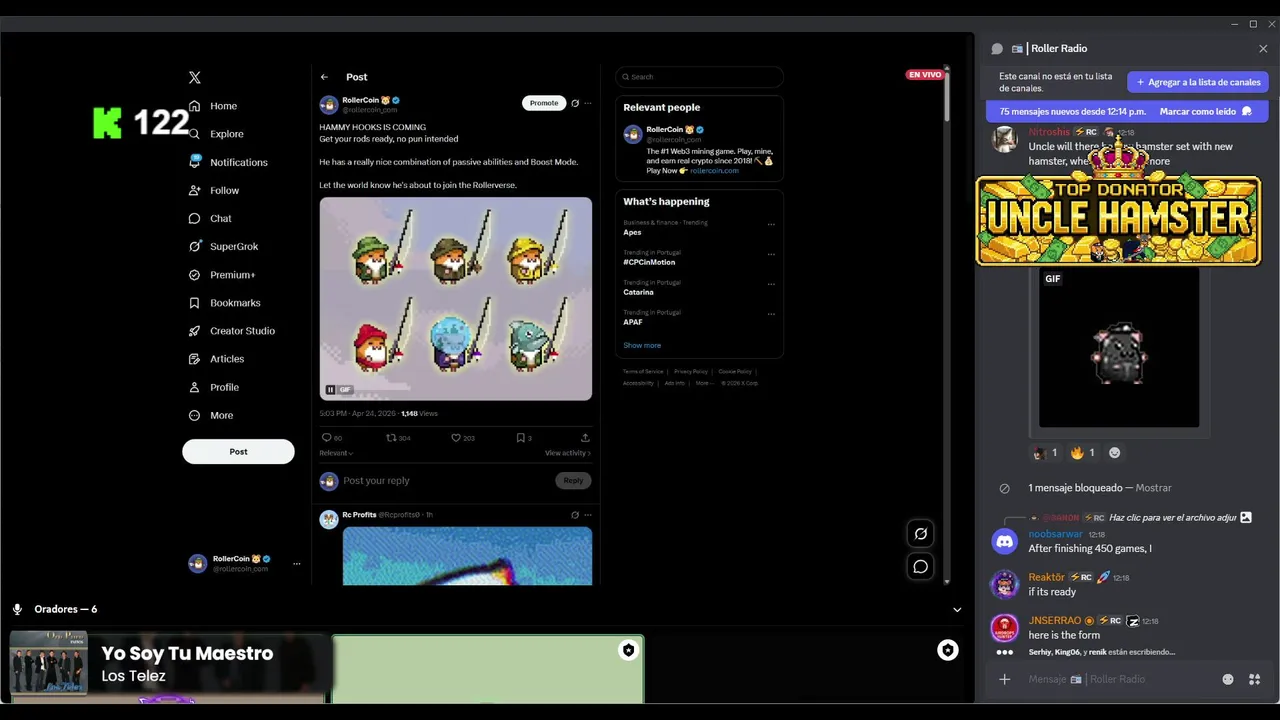Open the hamster fishing GIF image

click(456, 298)
